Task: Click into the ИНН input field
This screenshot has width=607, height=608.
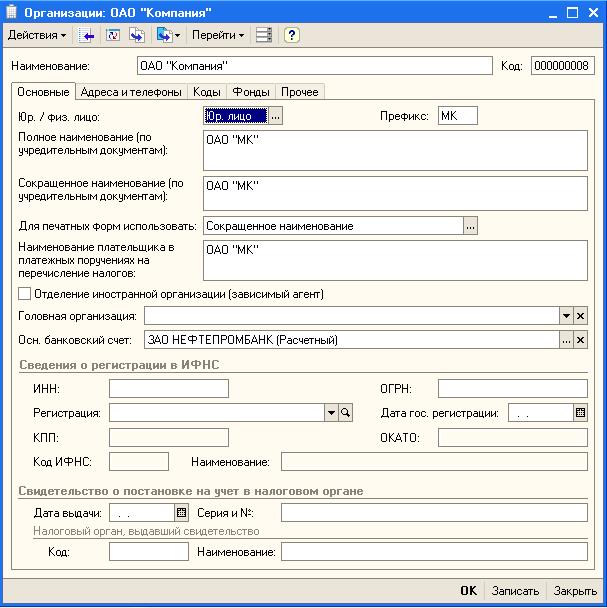Action: [168, 389]
